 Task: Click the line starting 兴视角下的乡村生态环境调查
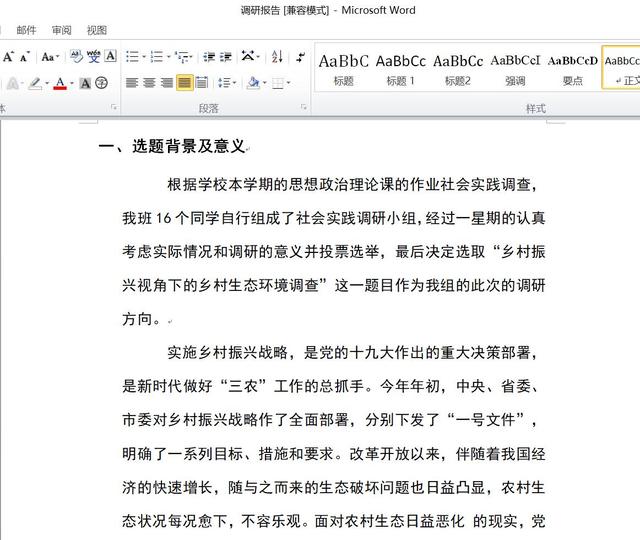point(334,285)
